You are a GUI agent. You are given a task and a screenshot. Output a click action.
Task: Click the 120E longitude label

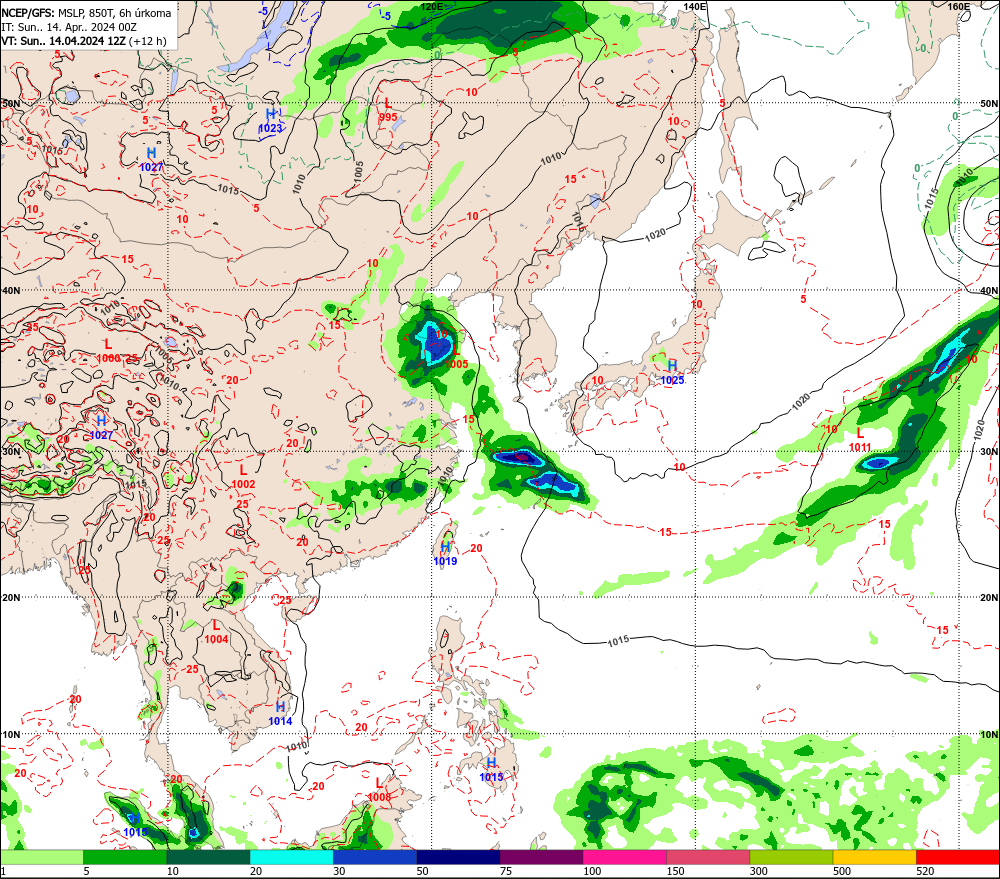pos(432,6)
